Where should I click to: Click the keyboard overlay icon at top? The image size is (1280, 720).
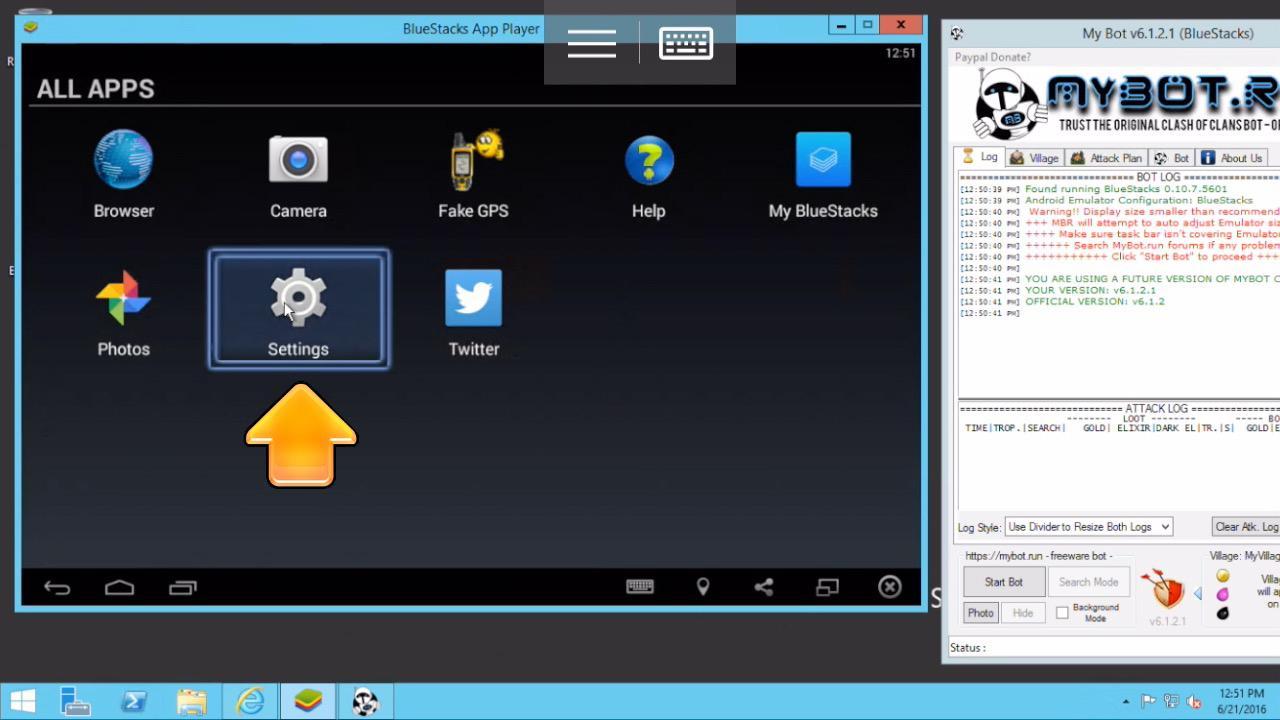(x=686, y=43)
